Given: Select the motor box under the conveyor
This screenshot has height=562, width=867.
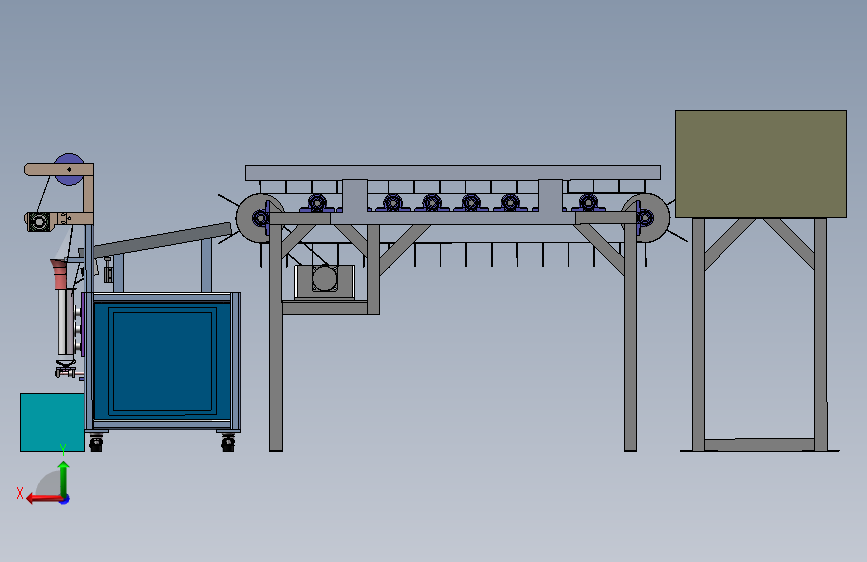Looking at the screenshot, I should [325, 282].
